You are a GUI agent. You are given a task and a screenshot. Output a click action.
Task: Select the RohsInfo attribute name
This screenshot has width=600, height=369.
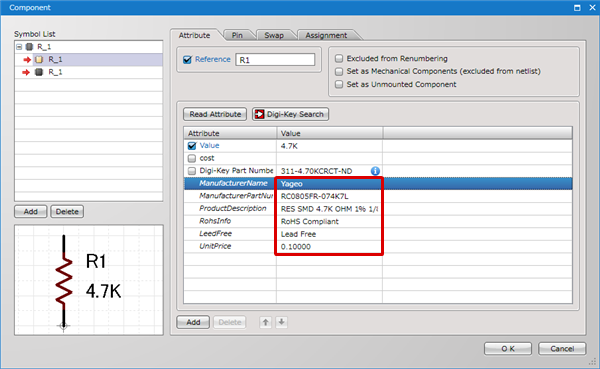pos(215,221)
